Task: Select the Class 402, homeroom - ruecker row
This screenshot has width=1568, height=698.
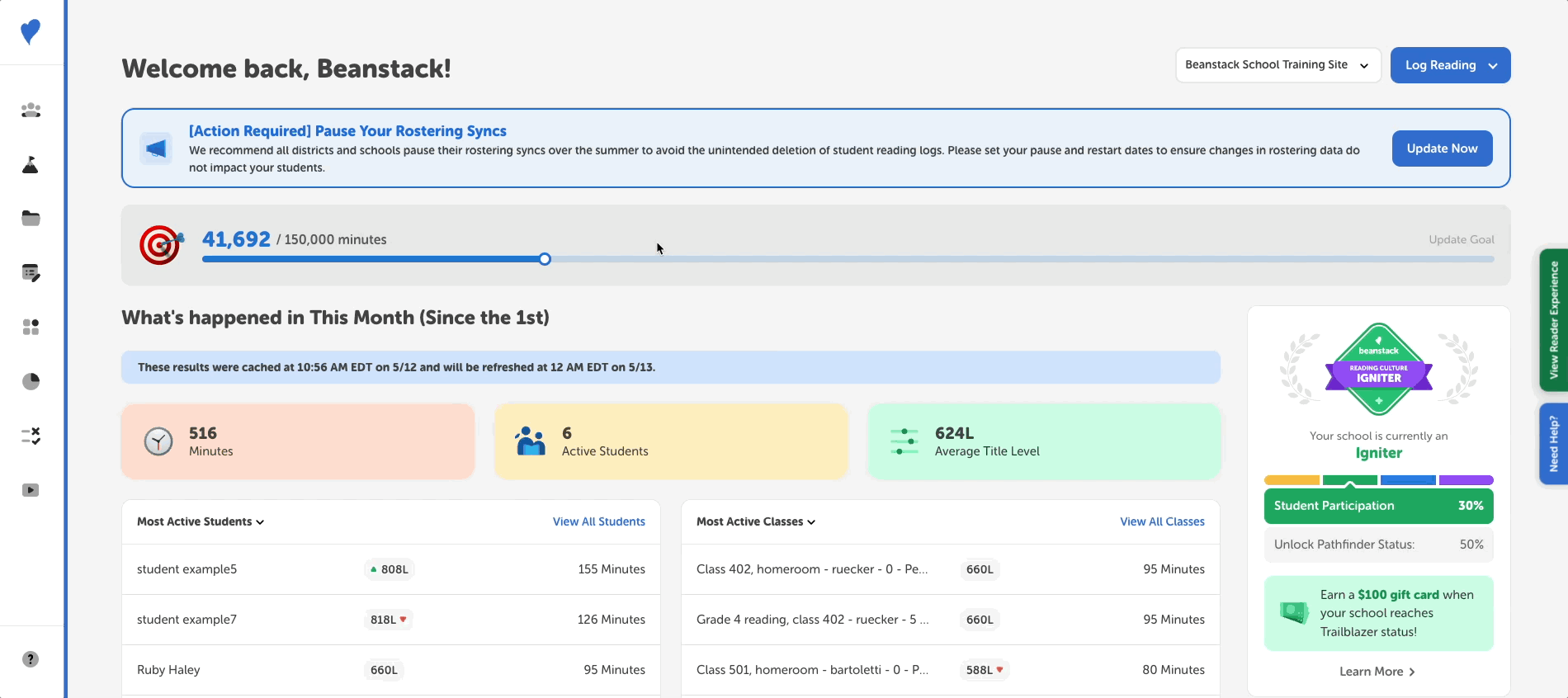Action: [951, 569]
